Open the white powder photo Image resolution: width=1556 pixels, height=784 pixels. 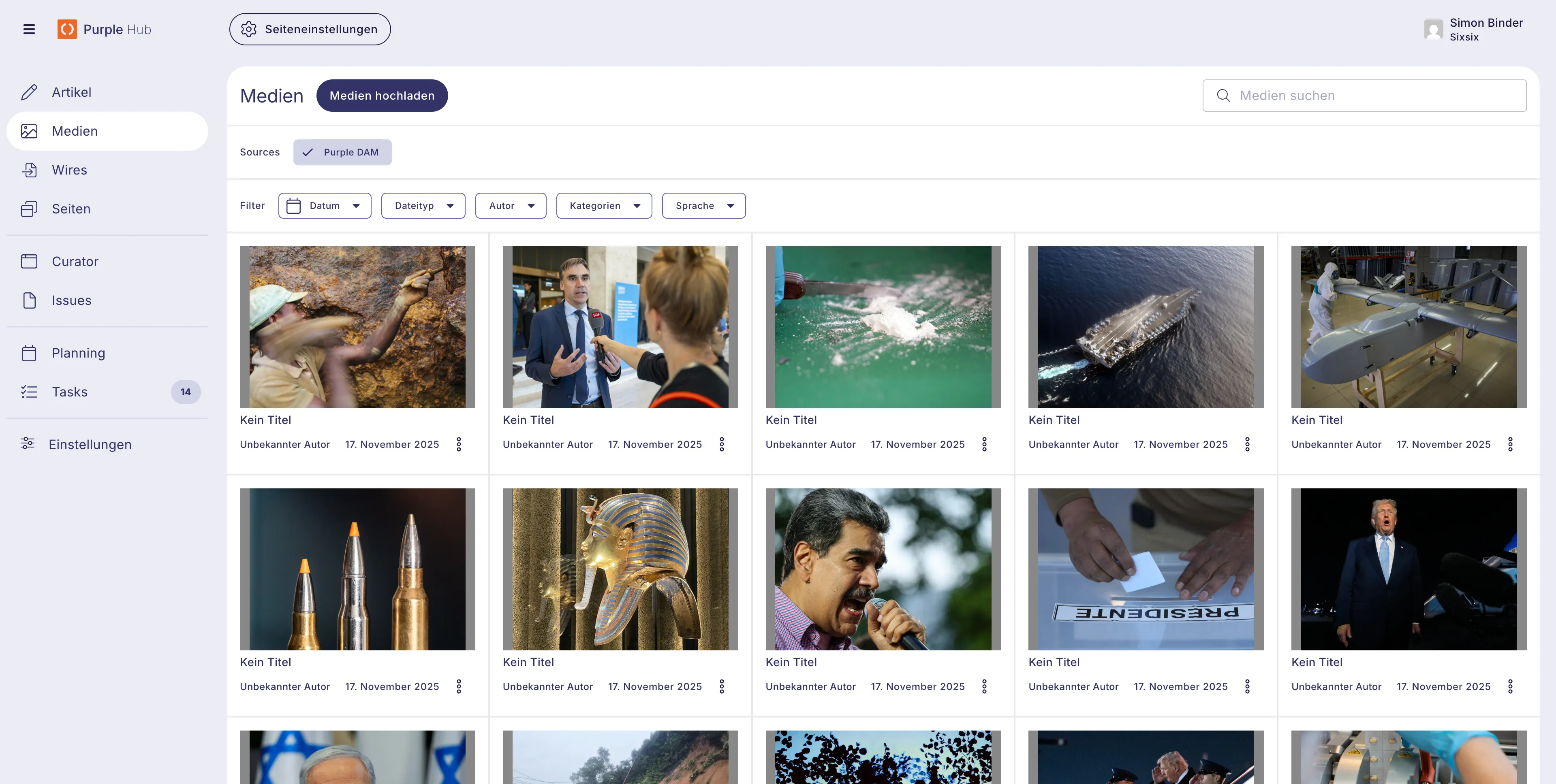883,327
